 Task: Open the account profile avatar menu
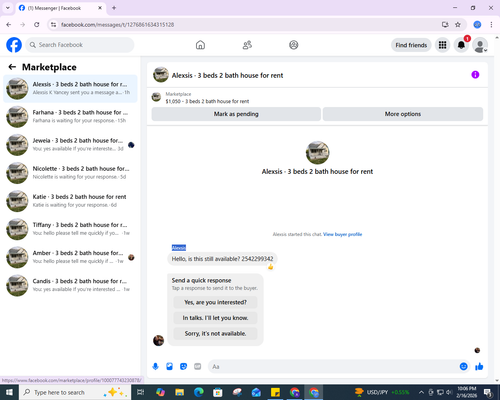(x=480, y=46)
